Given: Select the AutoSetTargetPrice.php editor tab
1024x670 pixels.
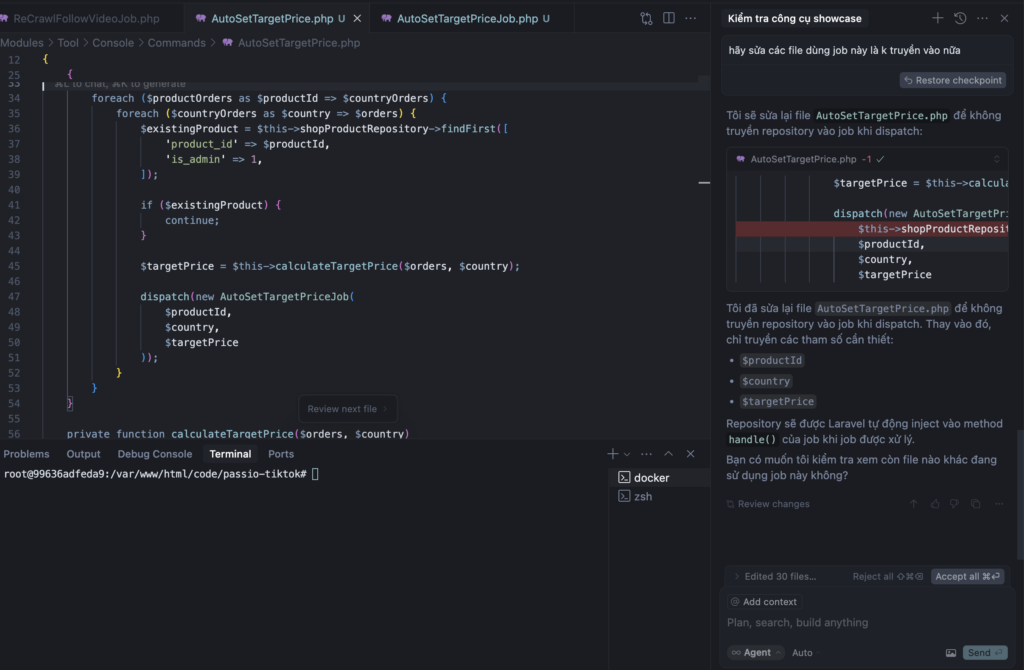Looking at the screenshot, I should pyautogui.click(x=270, y=18).
